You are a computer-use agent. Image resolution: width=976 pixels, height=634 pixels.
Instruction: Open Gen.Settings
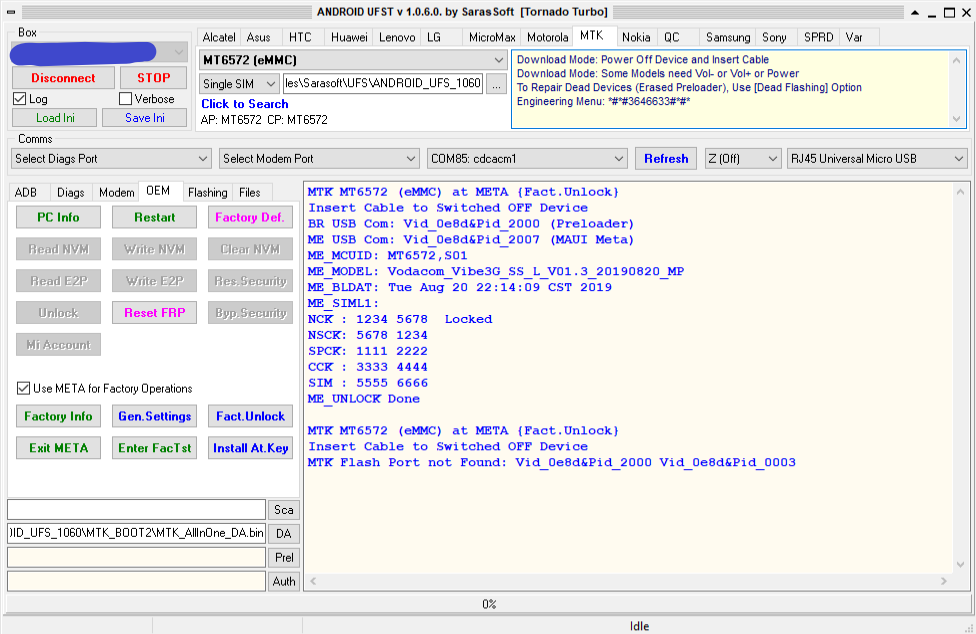tap(154, 416)
